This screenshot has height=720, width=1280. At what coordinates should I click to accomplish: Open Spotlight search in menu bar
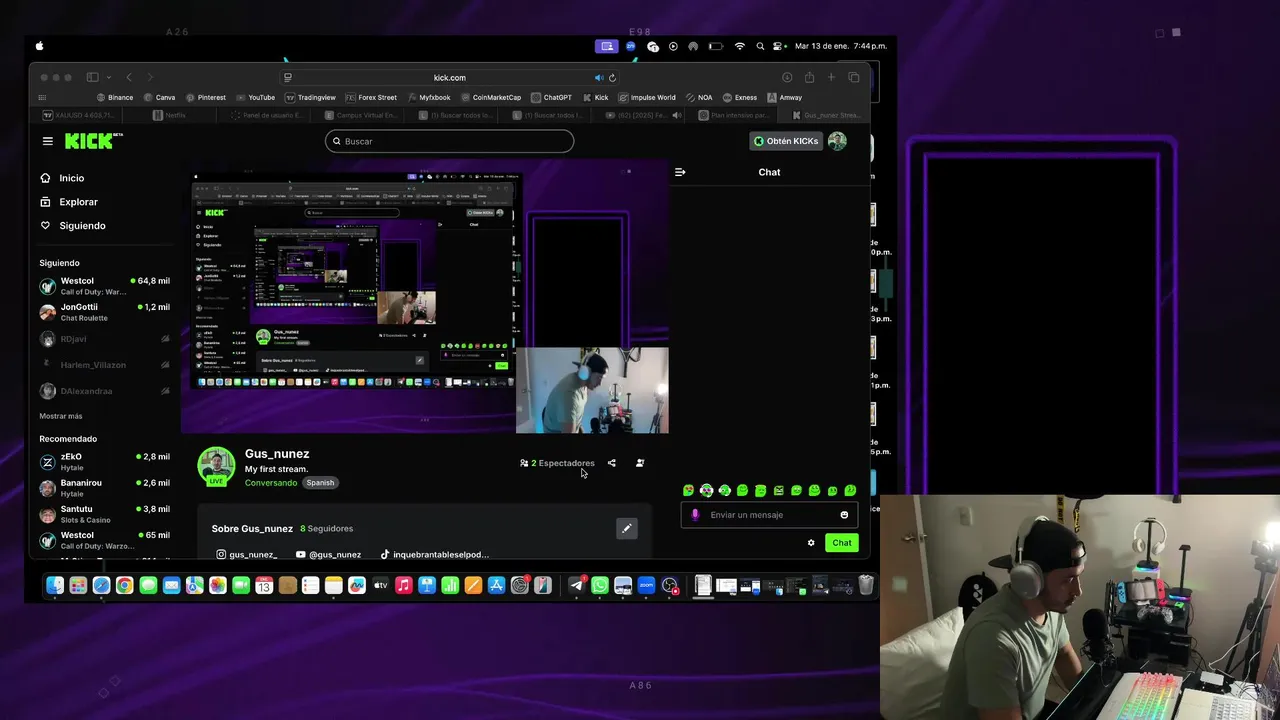point(760,46)
